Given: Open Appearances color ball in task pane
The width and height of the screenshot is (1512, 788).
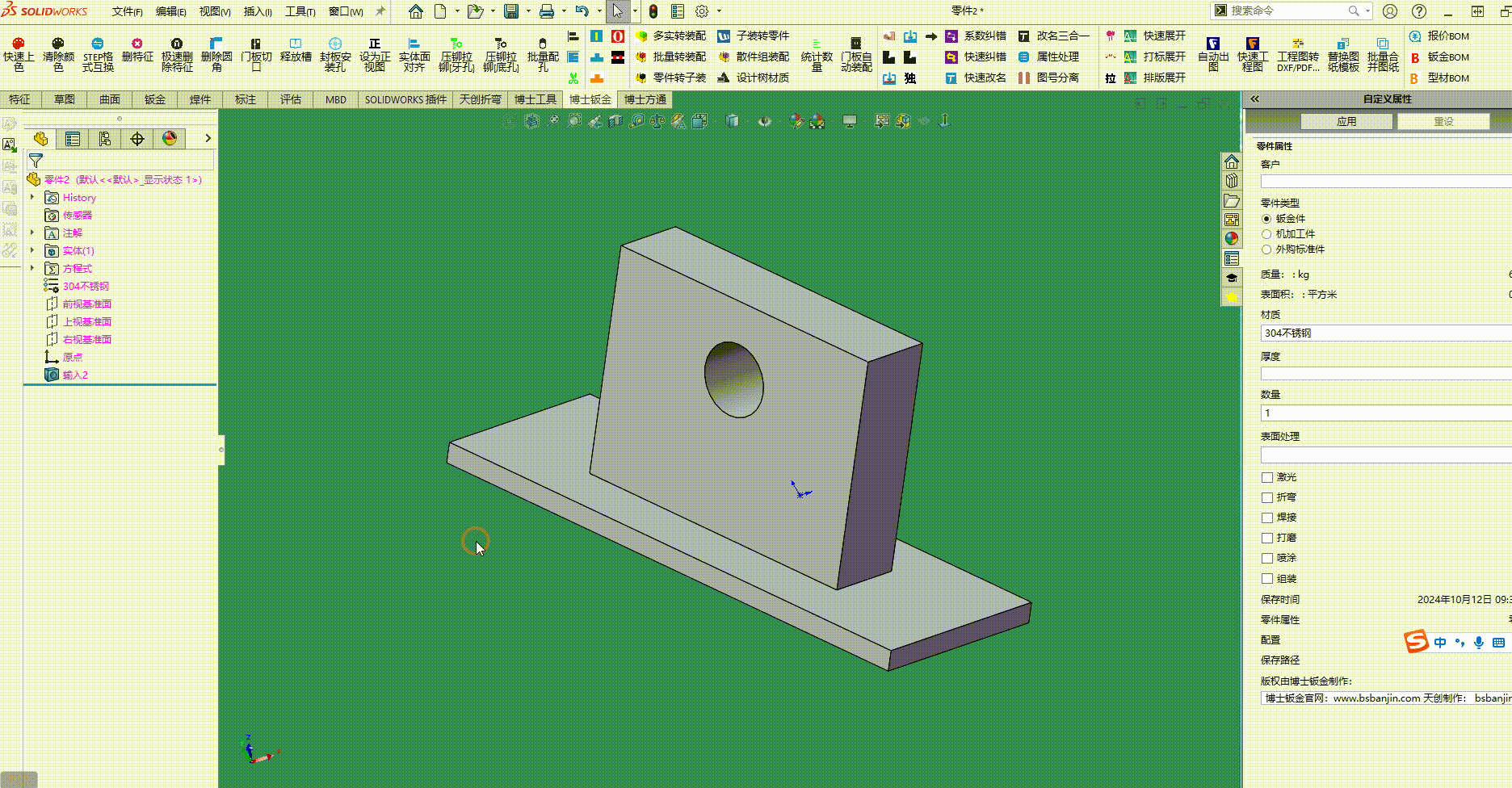Looking at the screenshot, I should click(1231, 238).
